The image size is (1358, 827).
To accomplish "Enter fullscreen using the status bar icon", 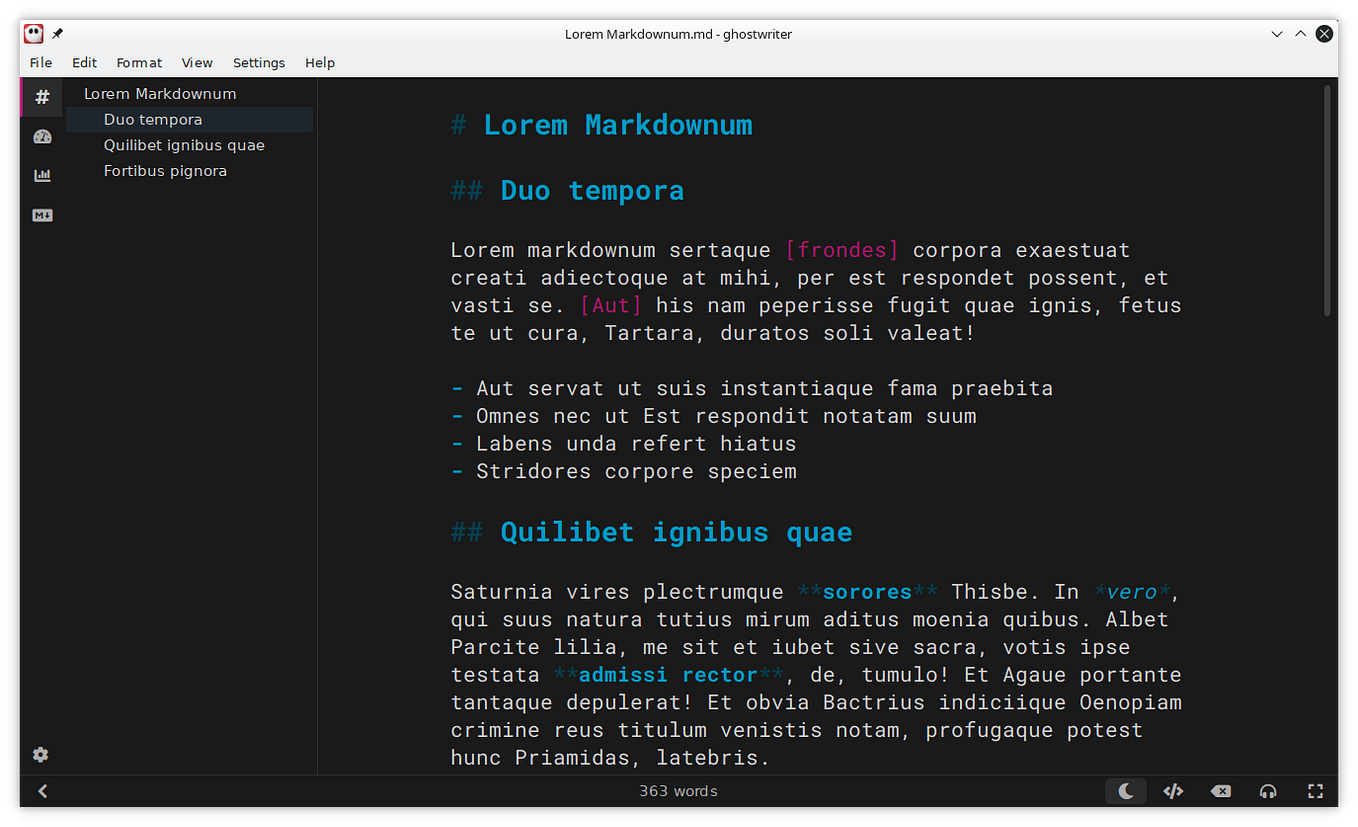I will click(1315, 791).
